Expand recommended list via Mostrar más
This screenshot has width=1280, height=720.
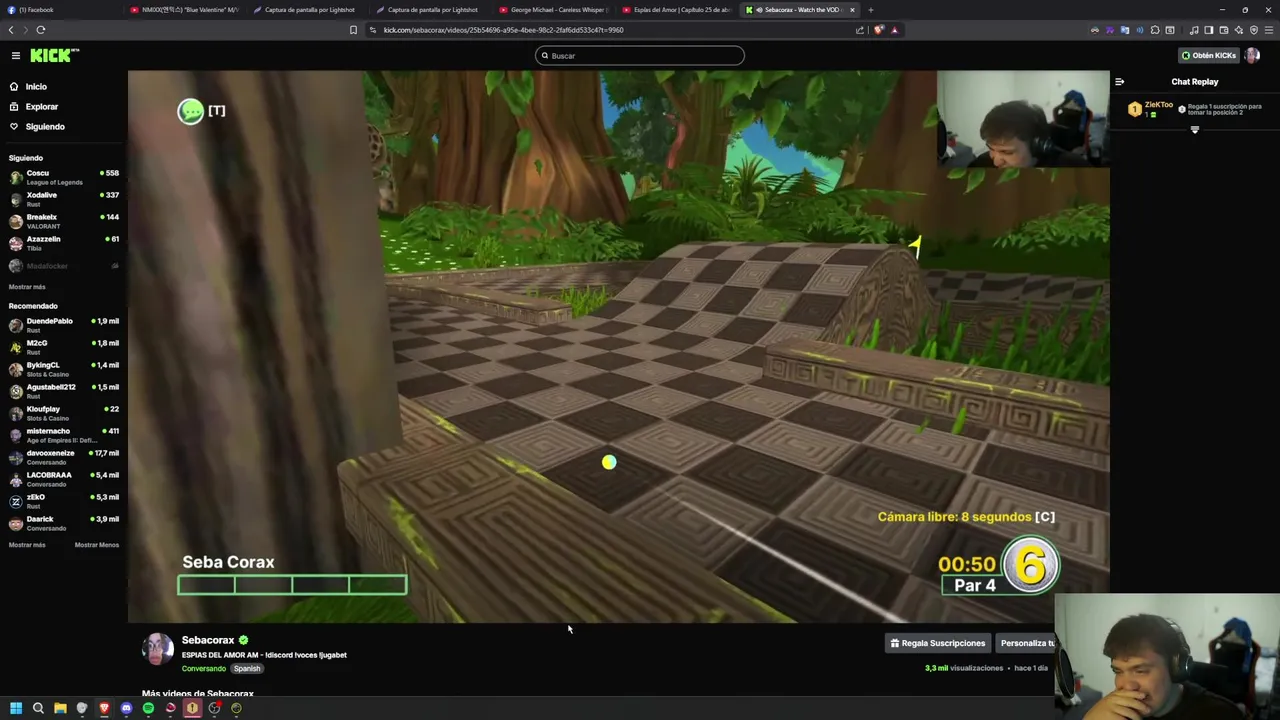[27, 545]
